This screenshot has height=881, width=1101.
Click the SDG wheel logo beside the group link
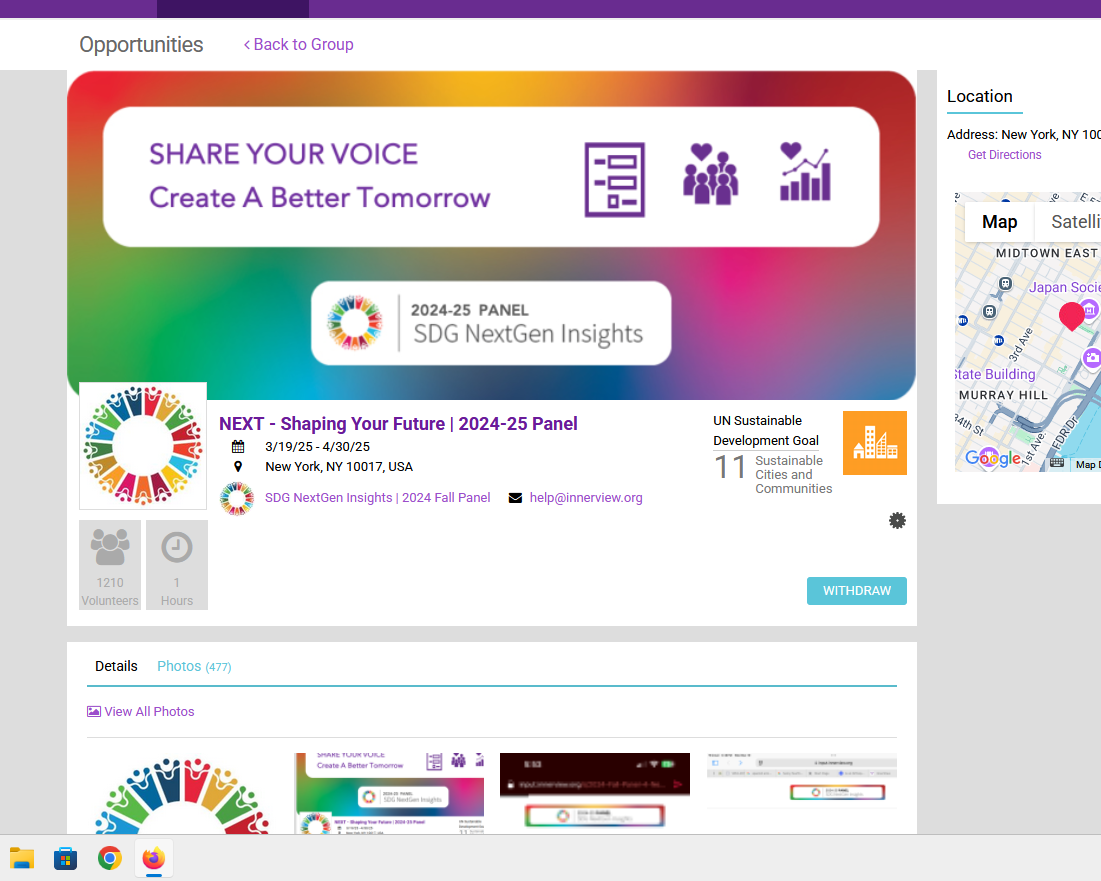[237, 498]
